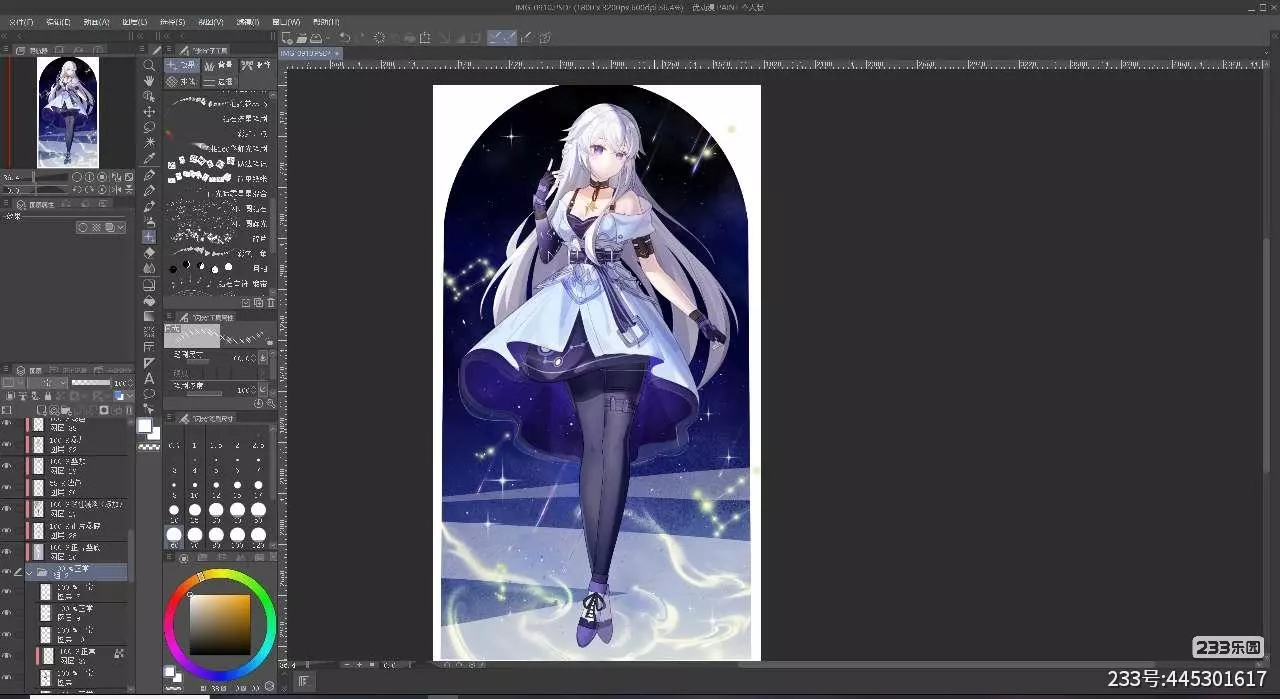This screenshot has height=699, width=1280.
Task: Select the Pencil tool
Action: 149,190
